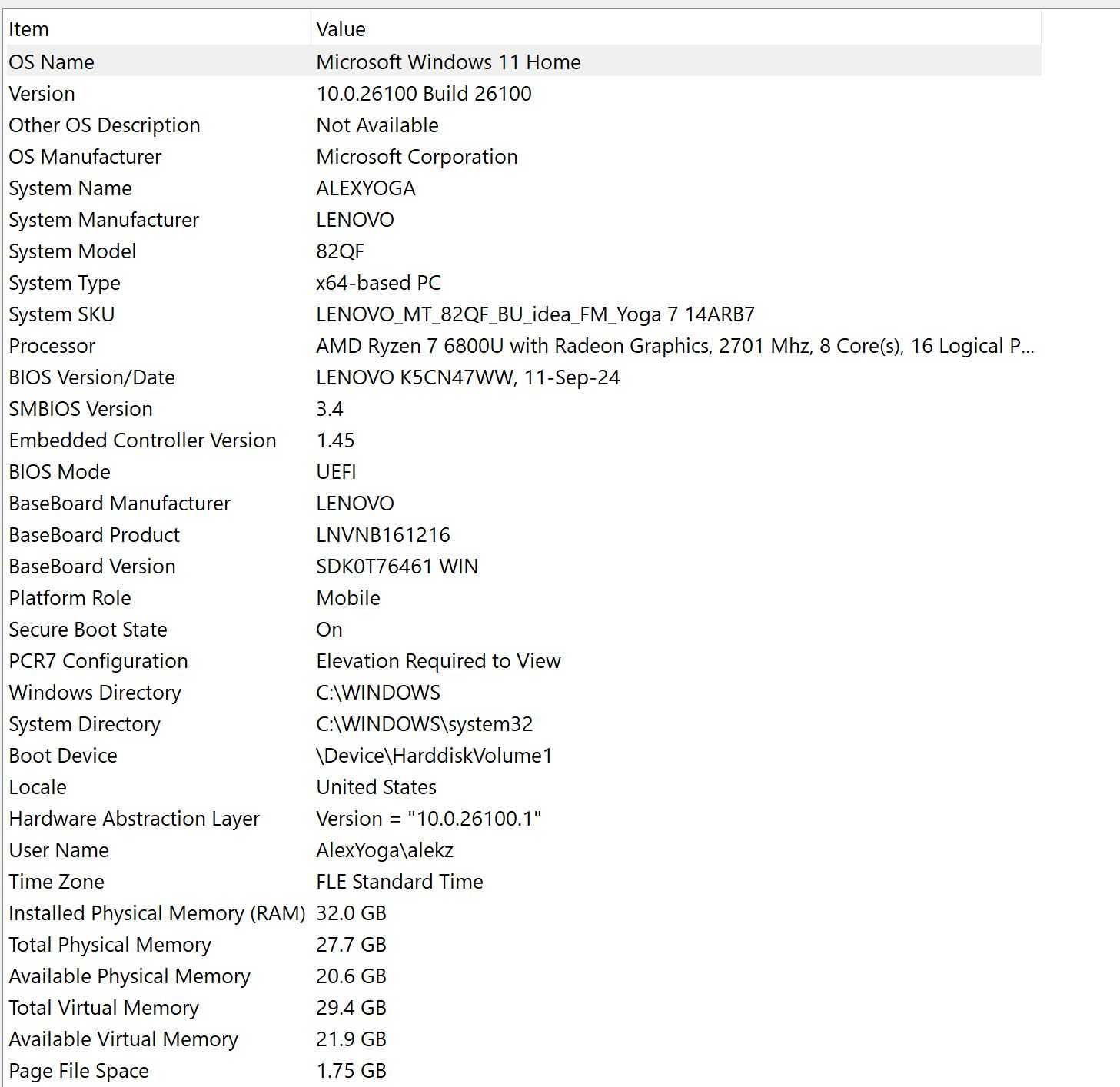This screenshot has height=1087, width=1120.
Task: Select the OS Name row label
Action: [x=52, y=61]
